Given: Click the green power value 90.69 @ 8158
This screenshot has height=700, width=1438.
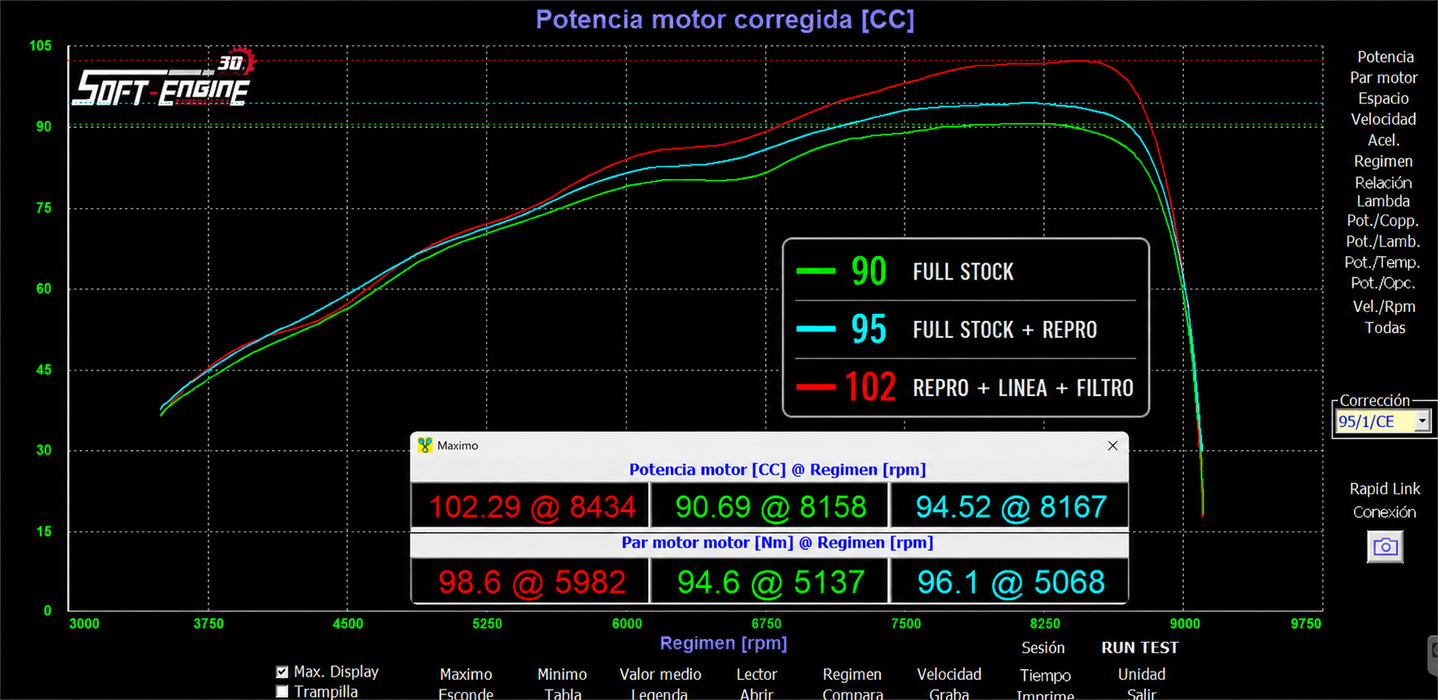Looking at the screenshot, I should [770, 507].
